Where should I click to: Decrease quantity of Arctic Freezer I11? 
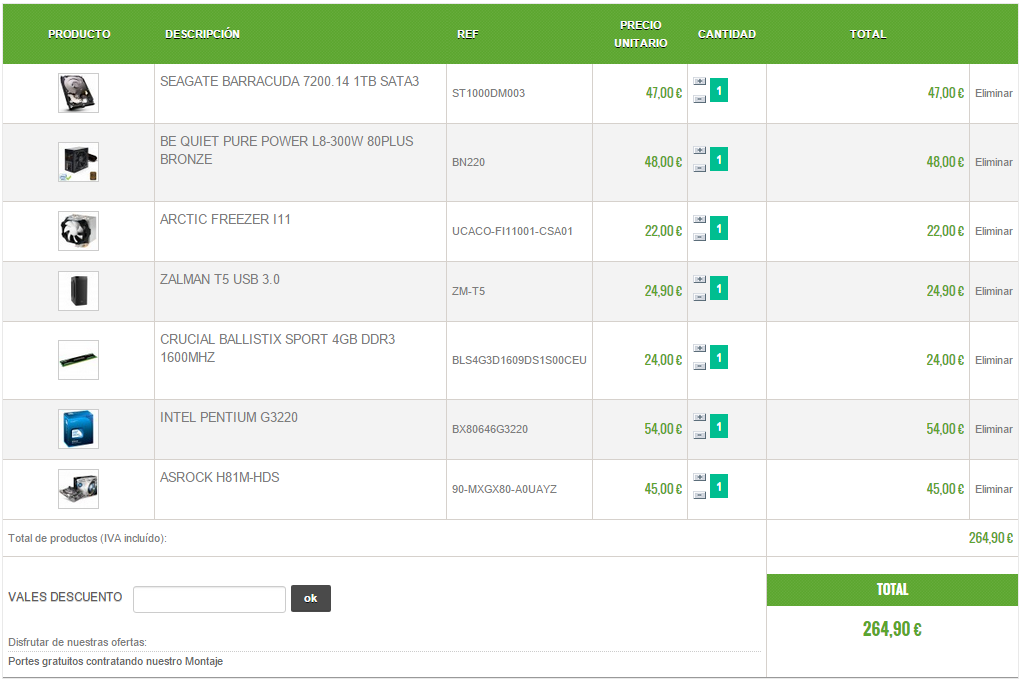tap(699, 236)
